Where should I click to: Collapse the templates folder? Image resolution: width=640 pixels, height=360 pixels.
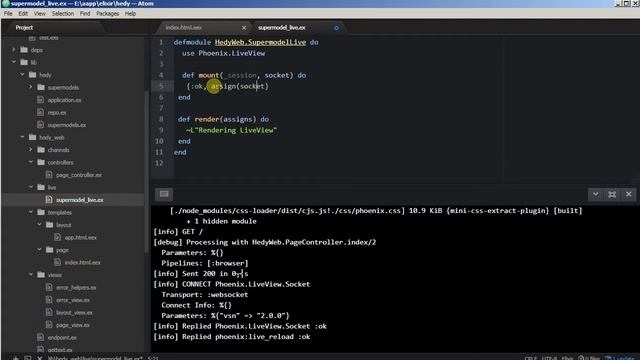coord(31,212)
